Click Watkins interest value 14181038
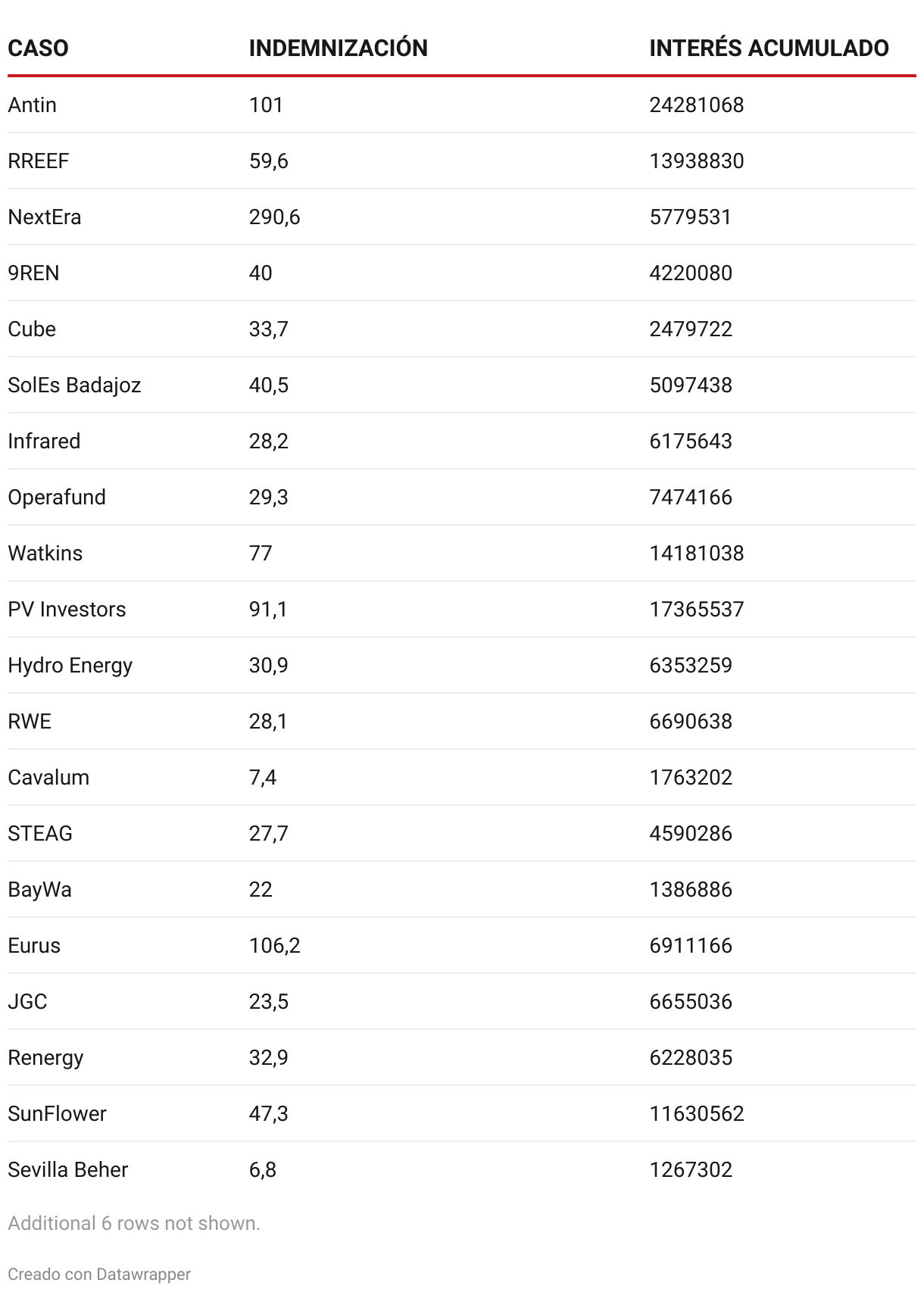 coord(696,554)
